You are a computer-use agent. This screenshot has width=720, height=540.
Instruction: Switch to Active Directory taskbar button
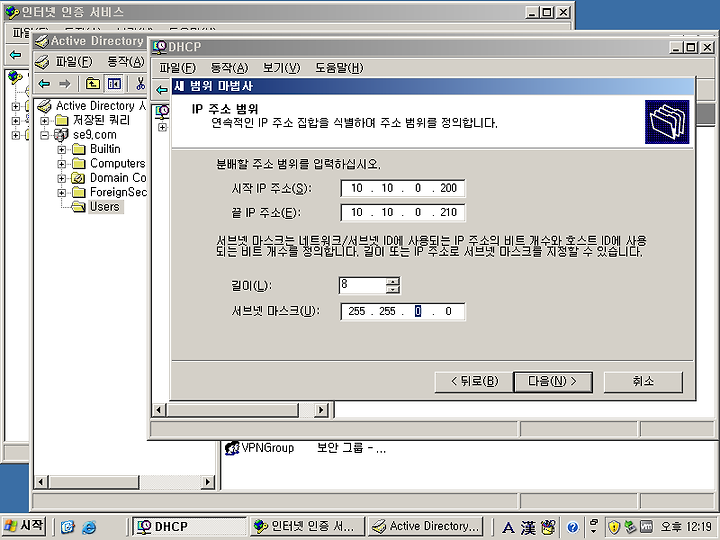click(426, 526)
